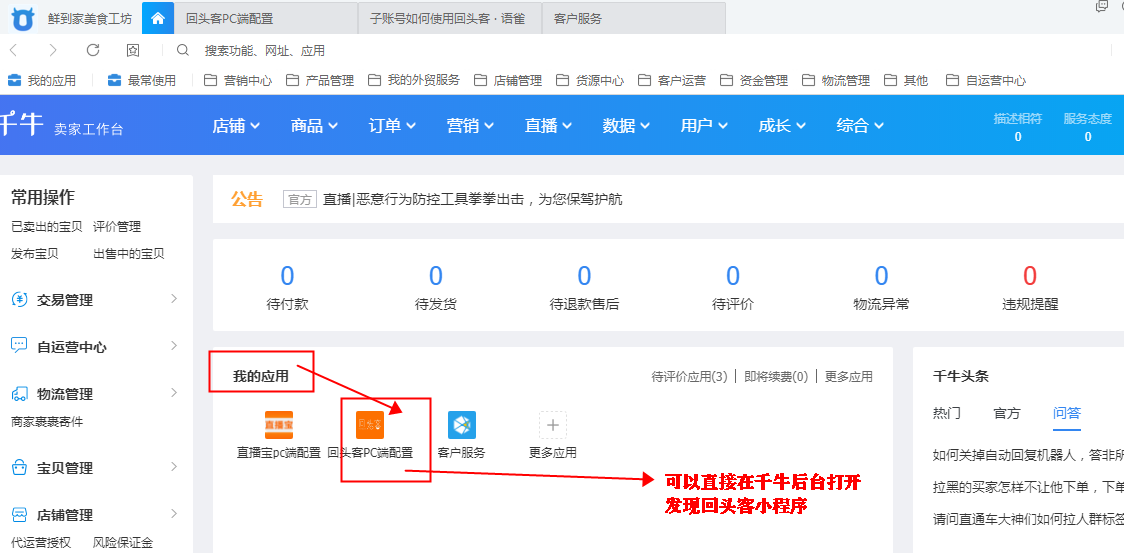This screenshot has width=1124, height=553.
Task: Expand the 数据 top menu
Action: point(627,126)
